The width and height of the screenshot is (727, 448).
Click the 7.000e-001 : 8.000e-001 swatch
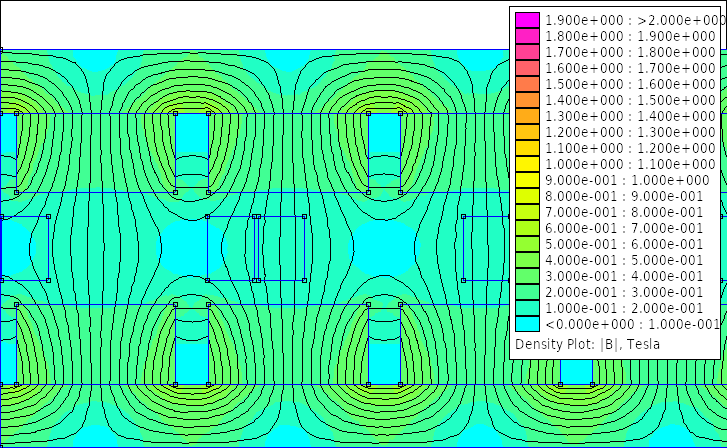(x=527, y=212)
